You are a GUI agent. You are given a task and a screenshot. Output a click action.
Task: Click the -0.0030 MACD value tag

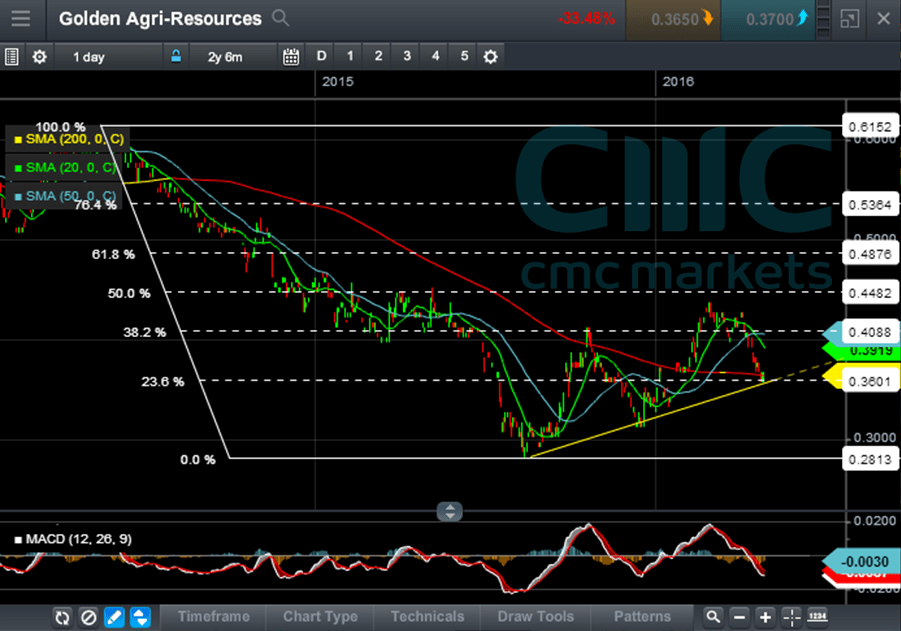point(864,561)
